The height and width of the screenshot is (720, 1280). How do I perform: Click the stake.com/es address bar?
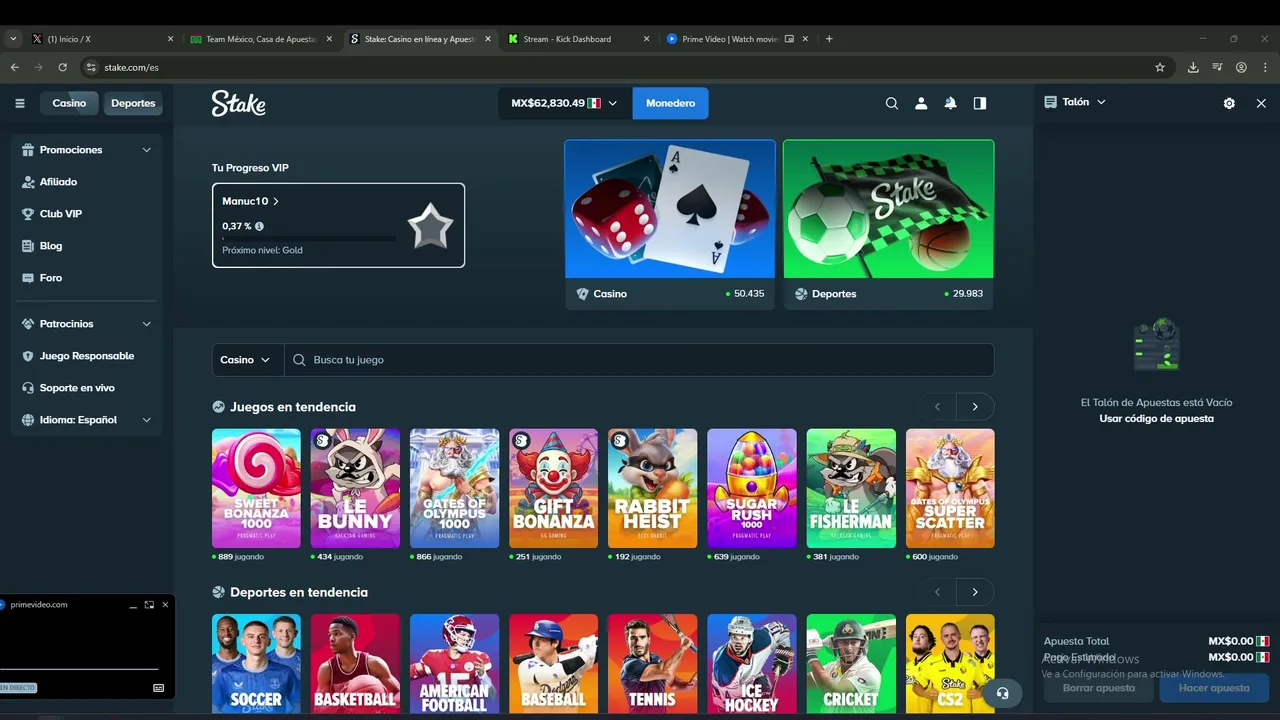620,67
